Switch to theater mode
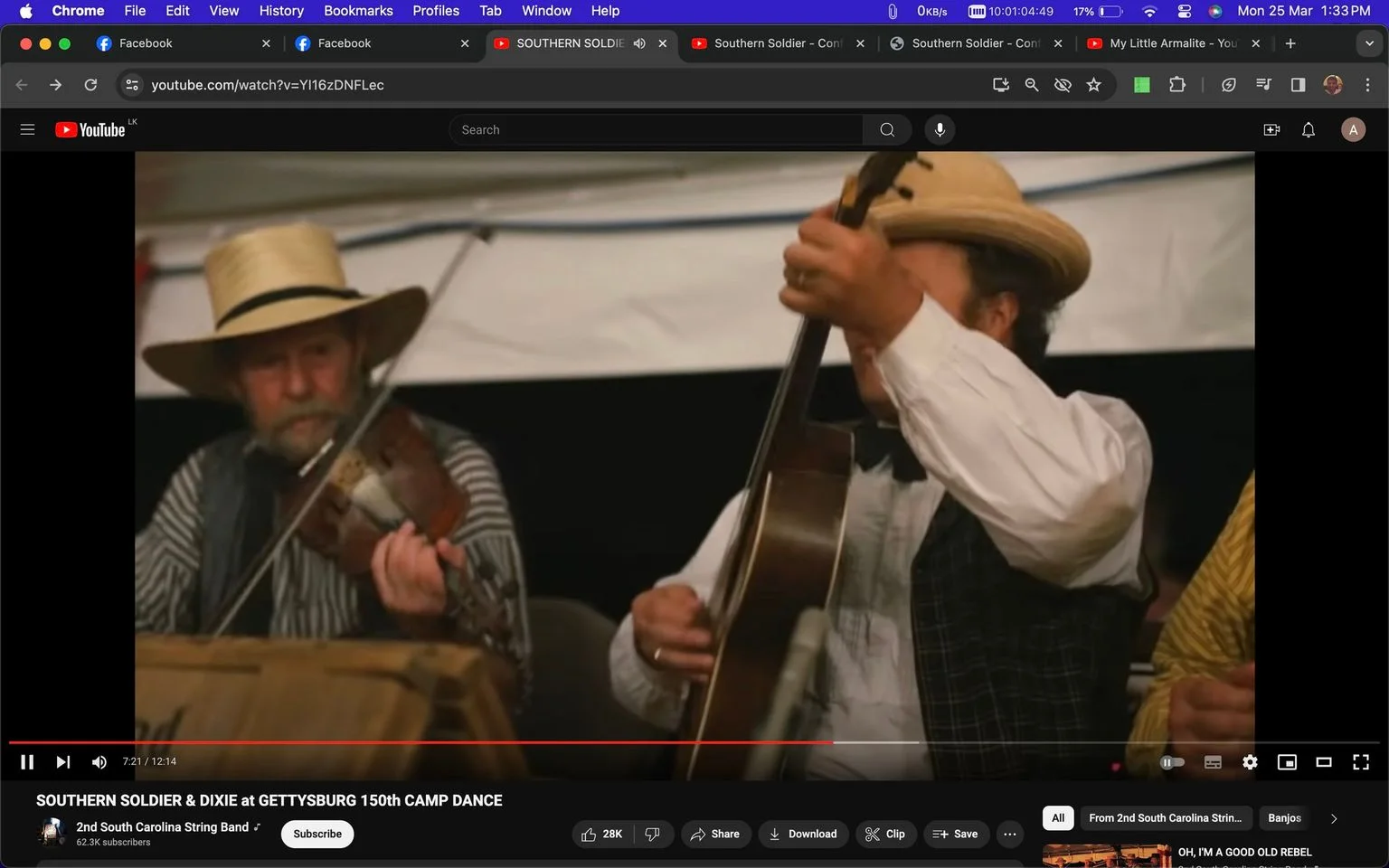 point(1324,762)
